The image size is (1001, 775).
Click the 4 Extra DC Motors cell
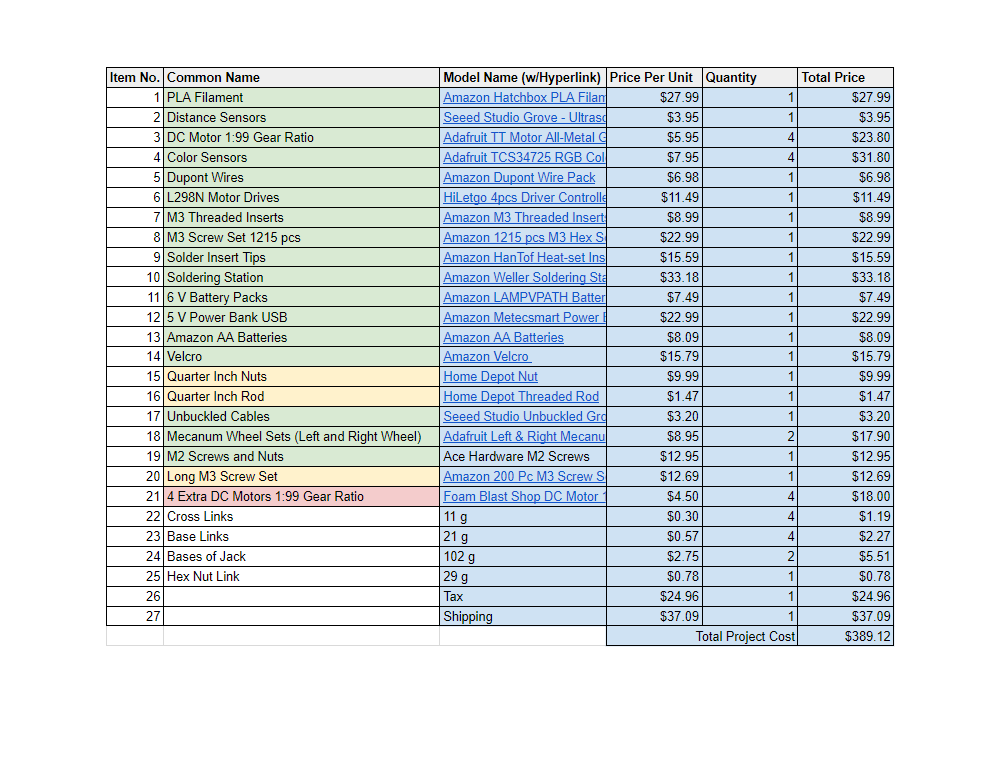point(301,497)
